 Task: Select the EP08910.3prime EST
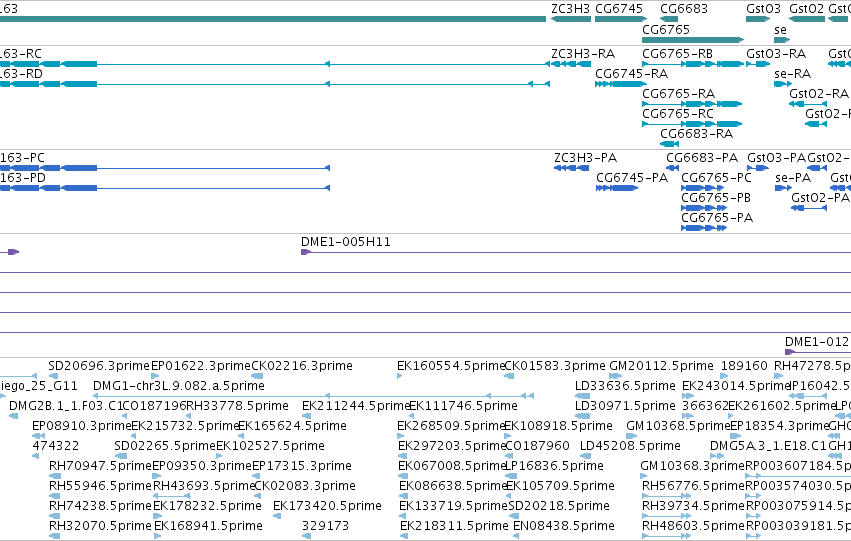tap(38, 436)
